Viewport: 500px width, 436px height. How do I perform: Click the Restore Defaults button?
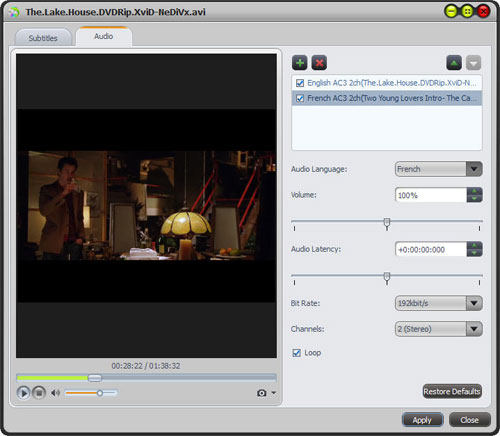(452, 391)
